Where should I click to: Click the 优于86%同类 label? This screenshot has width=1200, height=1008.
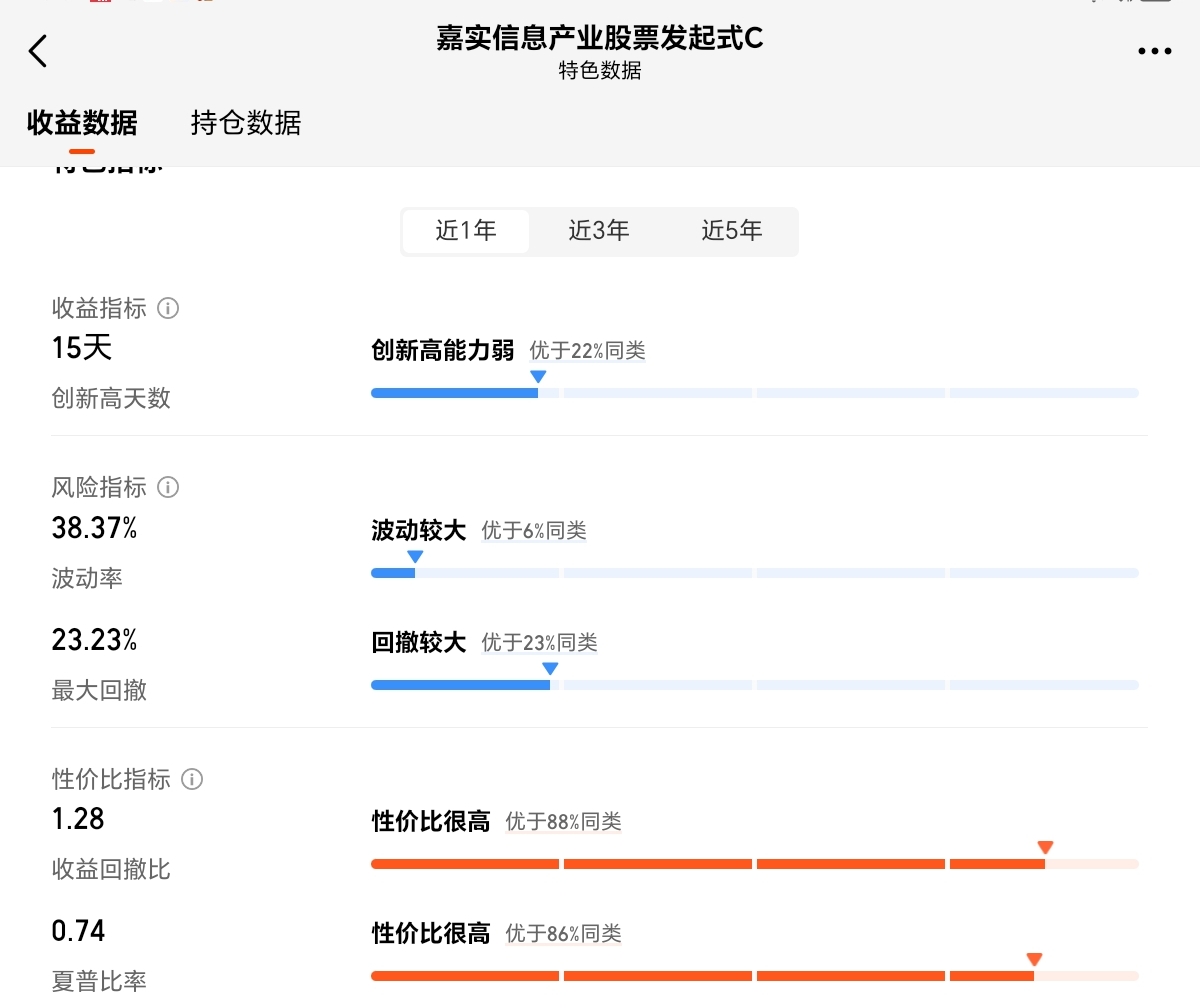coord(564,934)
